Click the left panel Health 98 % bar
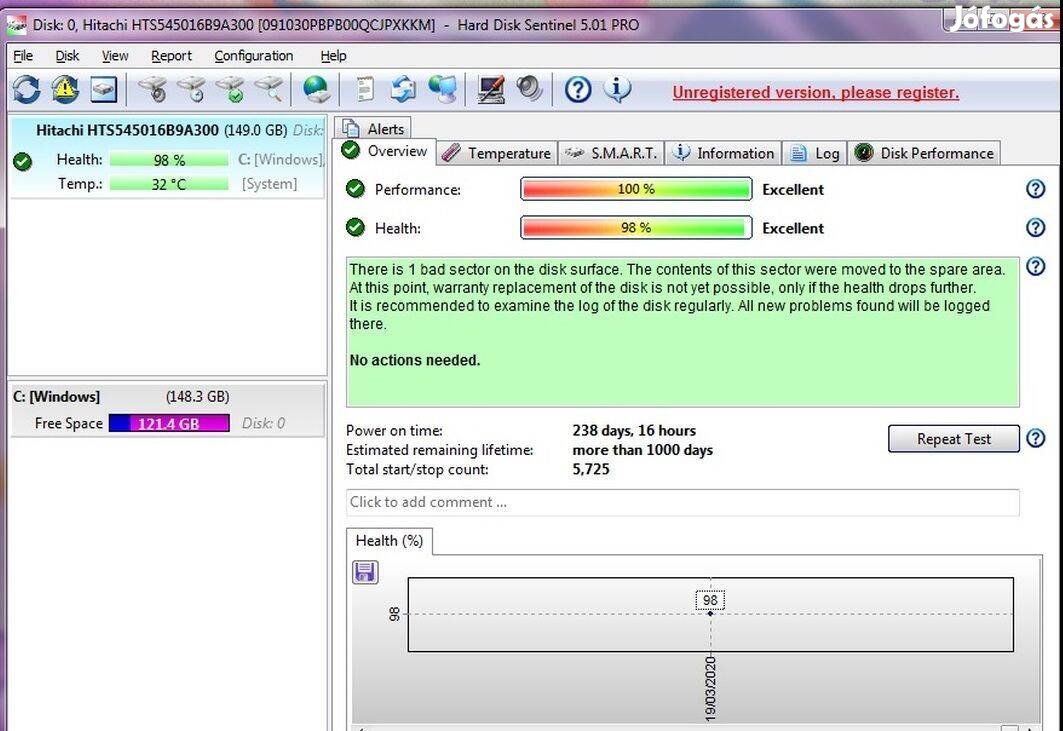This screenshot has width=1063, height=731. pyautogui.click(x=169, y=160)
